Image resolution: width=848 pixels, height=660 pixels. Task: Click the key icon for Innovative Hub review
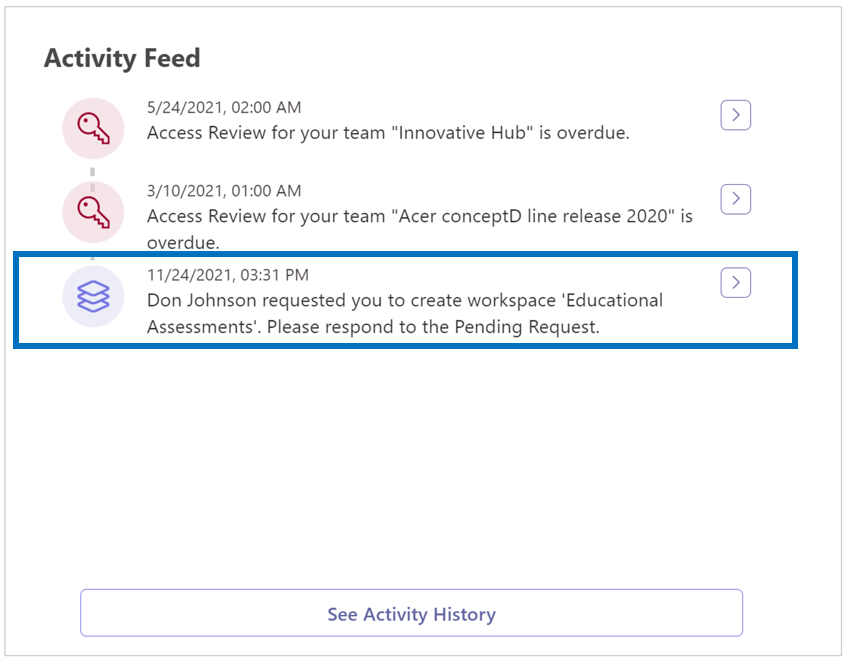(x=93, y=128)
